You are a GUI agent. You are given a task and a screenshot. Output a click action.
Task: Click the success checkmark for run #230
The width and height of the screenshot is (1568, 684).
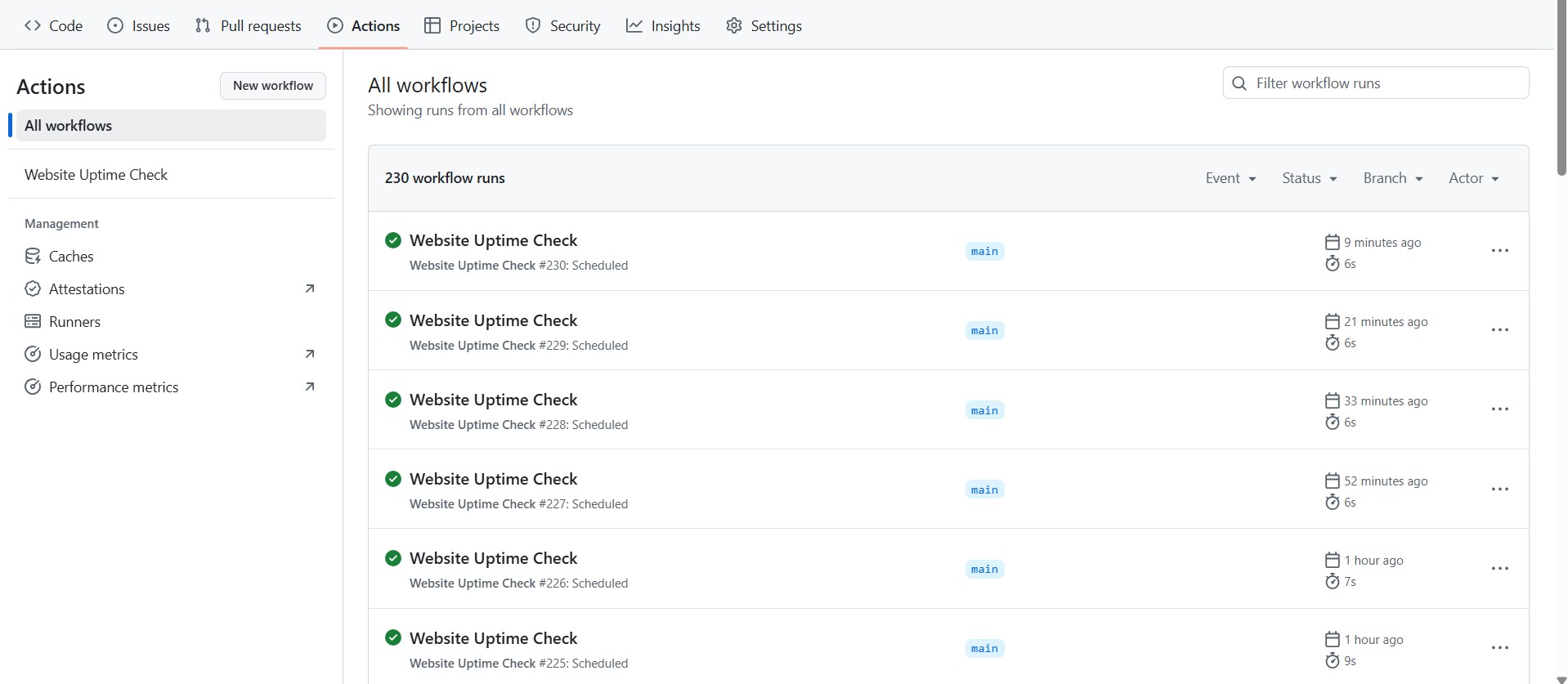(393, 240)
